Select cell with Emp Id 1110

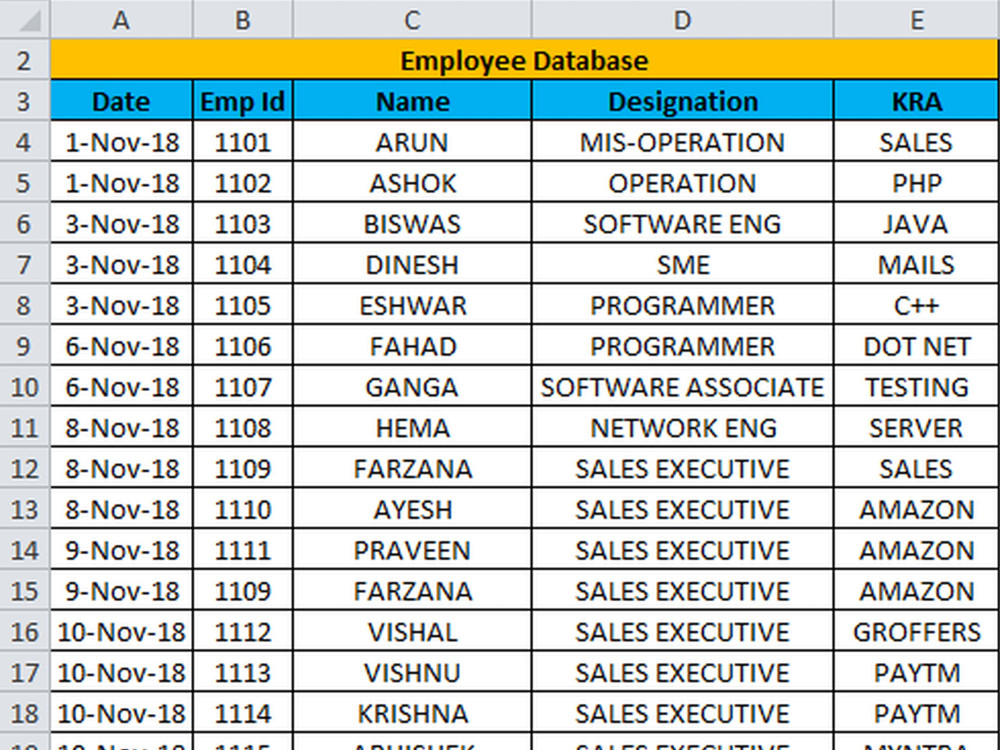243,509
